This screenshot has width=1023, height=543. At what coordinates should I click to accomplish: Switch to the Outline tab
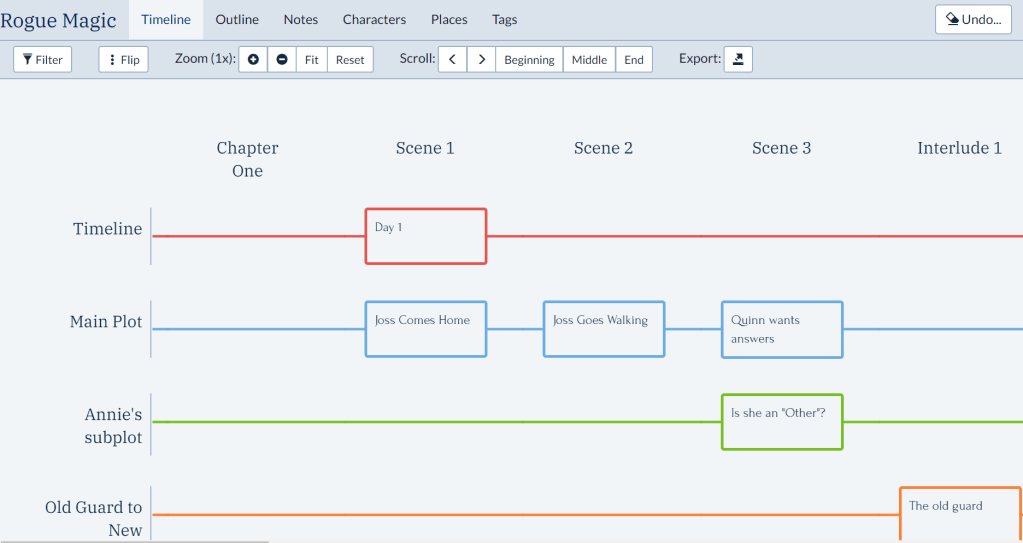point(237,20)
